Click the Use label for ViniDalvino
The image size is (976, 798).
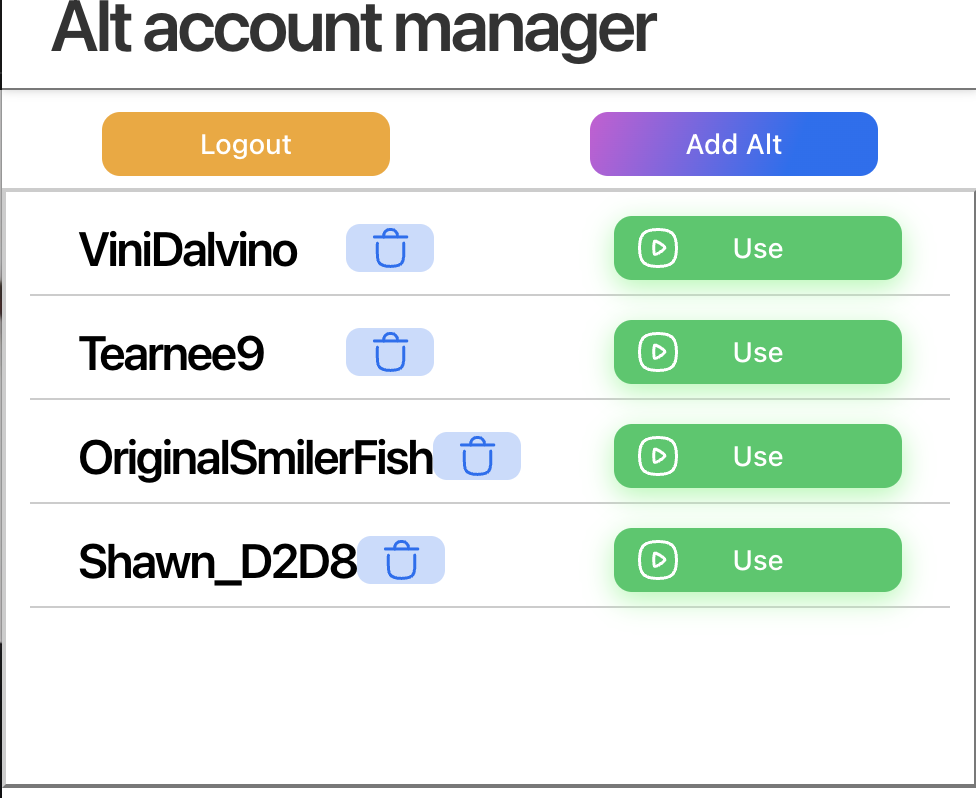click(x=758, y=248)
